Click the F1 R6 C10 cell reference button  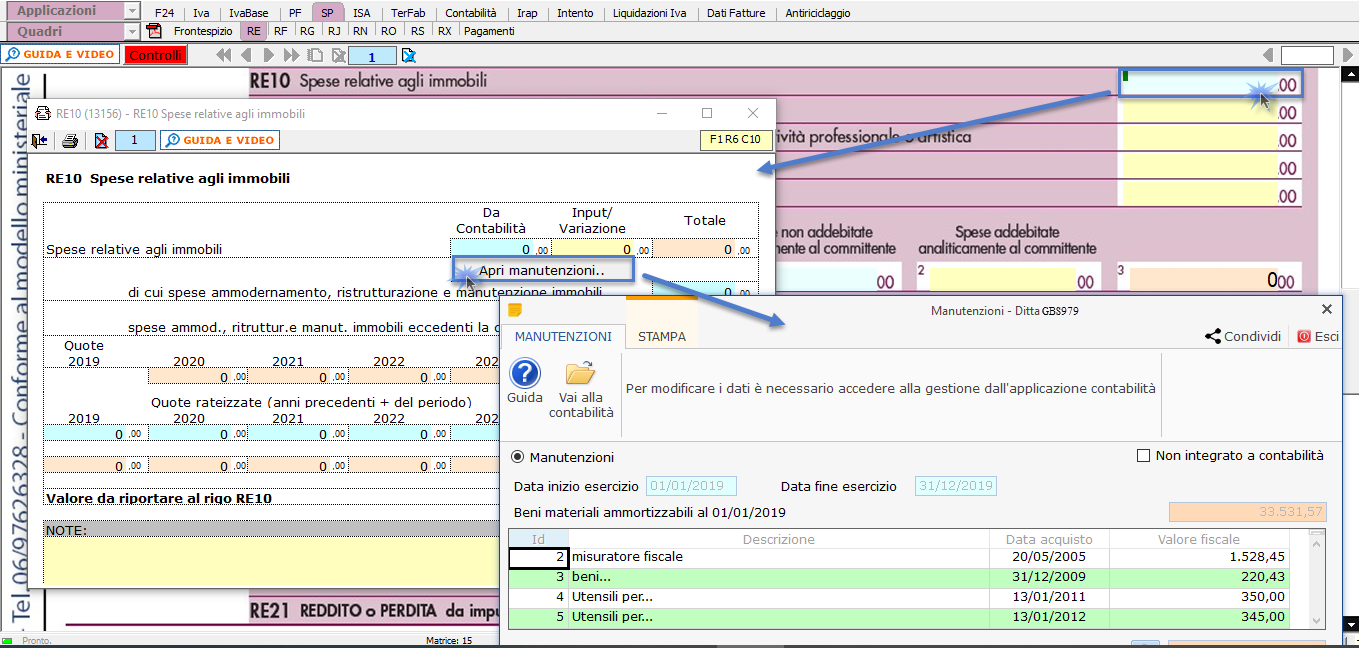[x=735, y=140]
